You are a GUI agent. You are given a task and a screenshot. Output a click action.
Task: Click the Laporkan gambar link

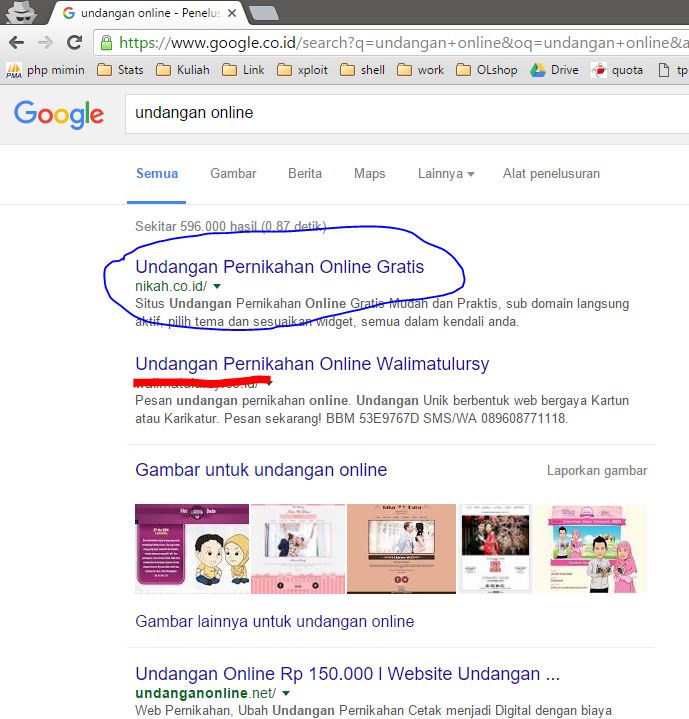(x=597, y=470)
